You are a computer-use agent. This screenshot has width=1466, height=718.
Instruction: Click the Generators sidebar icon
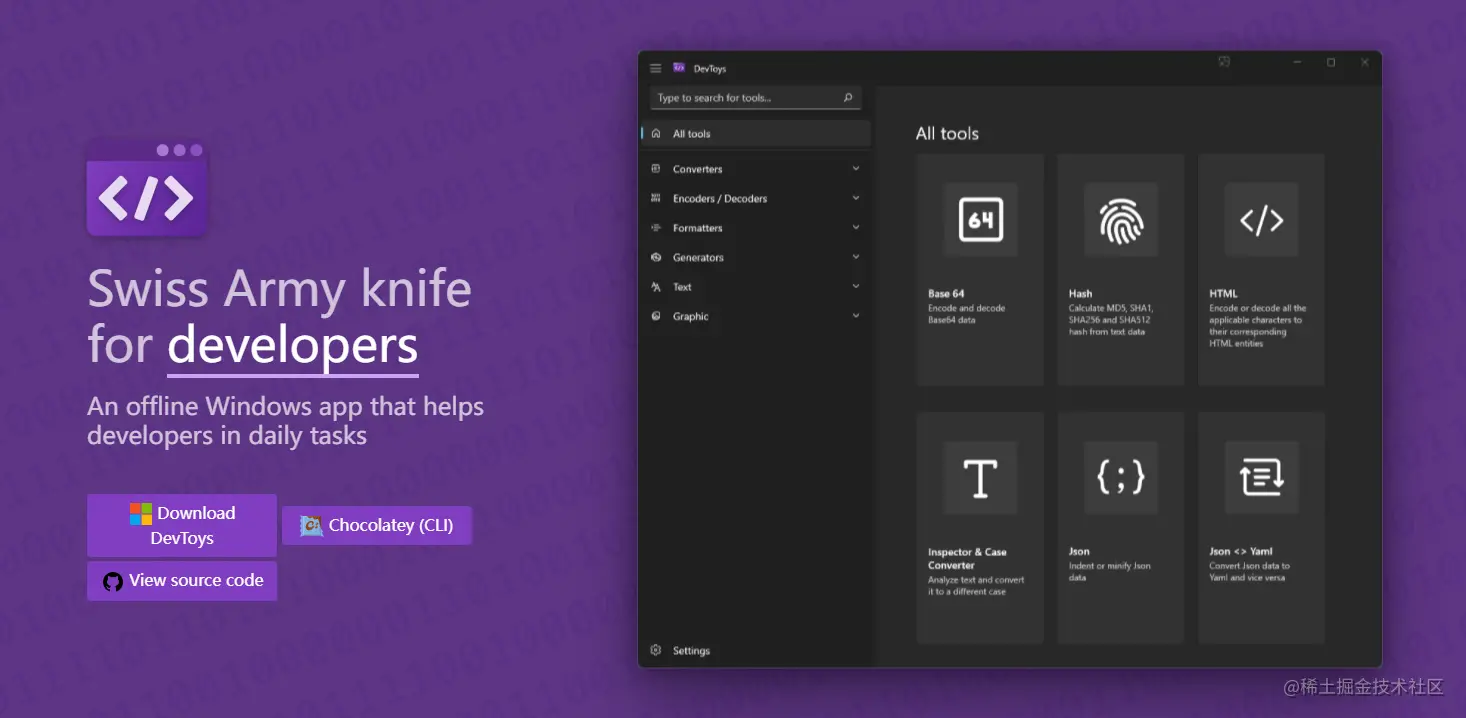coord(656,257)
